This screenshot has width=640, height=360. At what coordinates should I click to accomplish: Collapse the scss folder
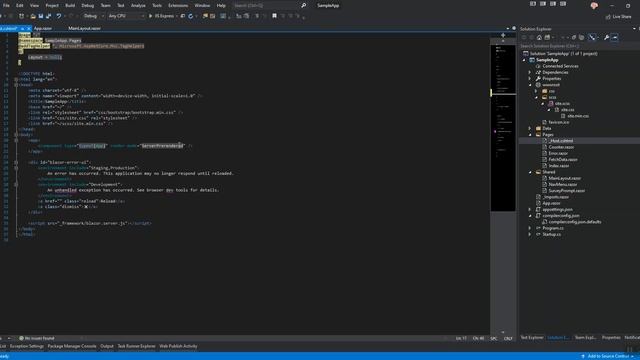(x=536, y=97)
